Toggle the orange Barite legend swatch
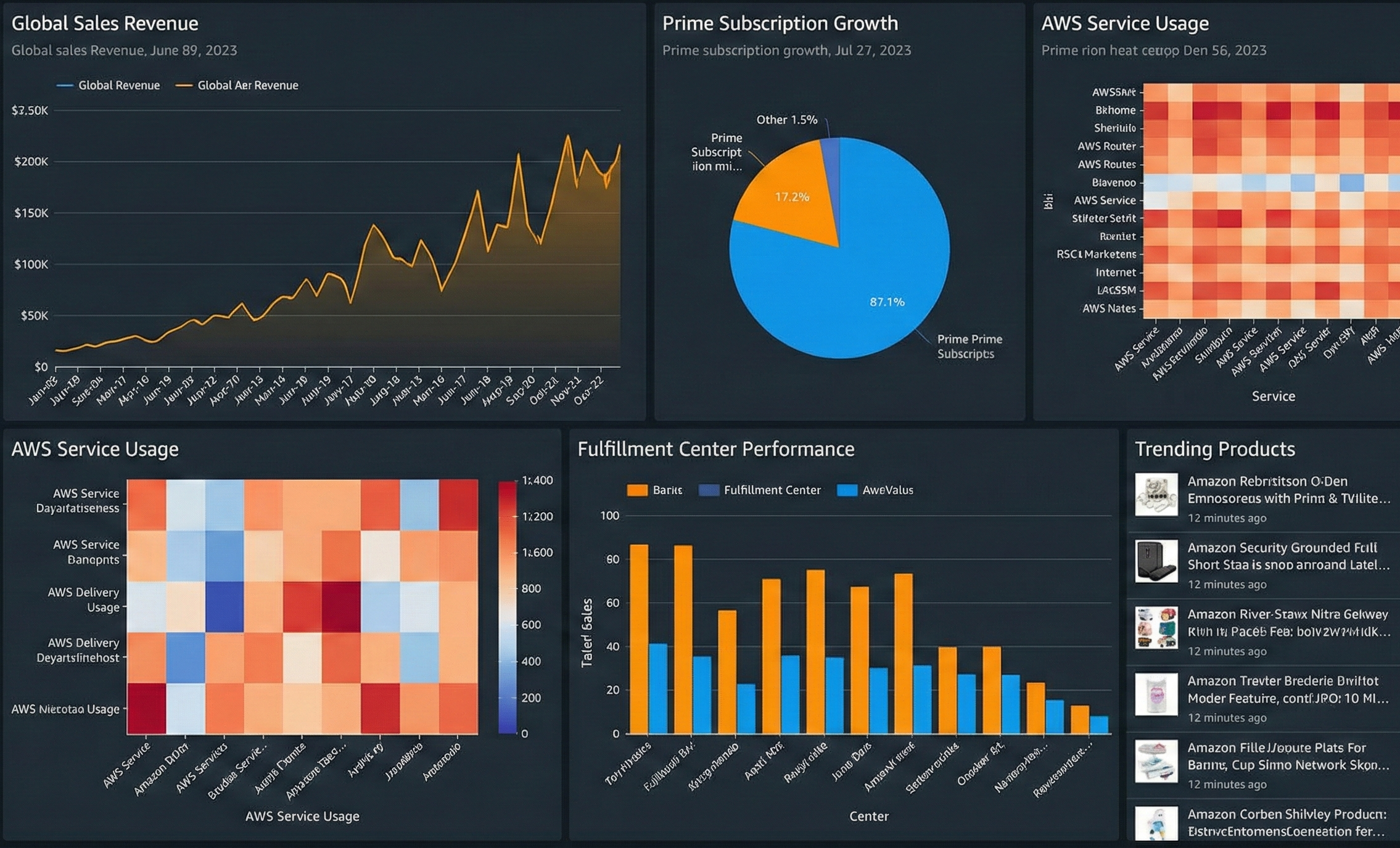 click(636, 490)
